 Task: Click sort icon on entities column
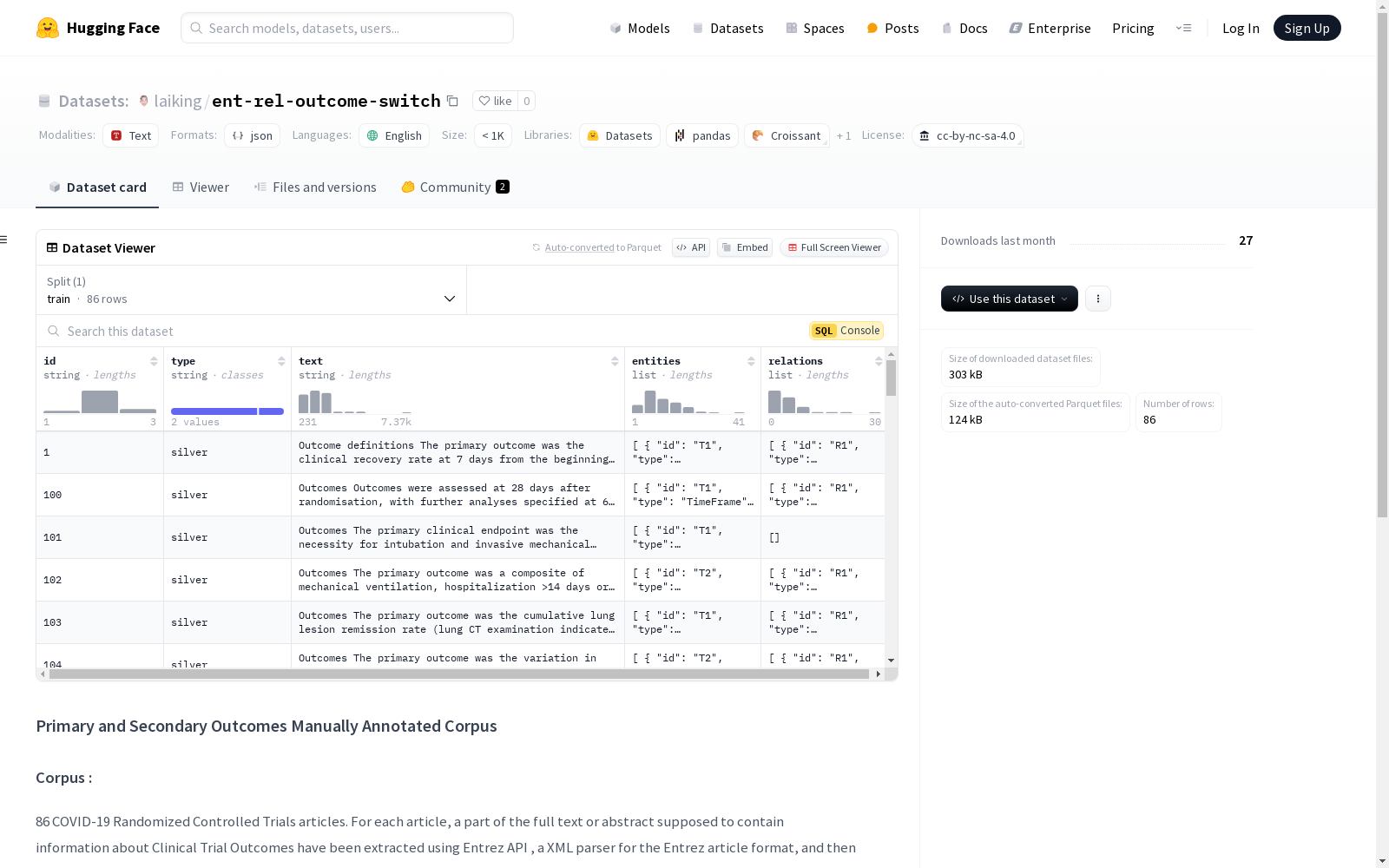click(x=751, y=361)
